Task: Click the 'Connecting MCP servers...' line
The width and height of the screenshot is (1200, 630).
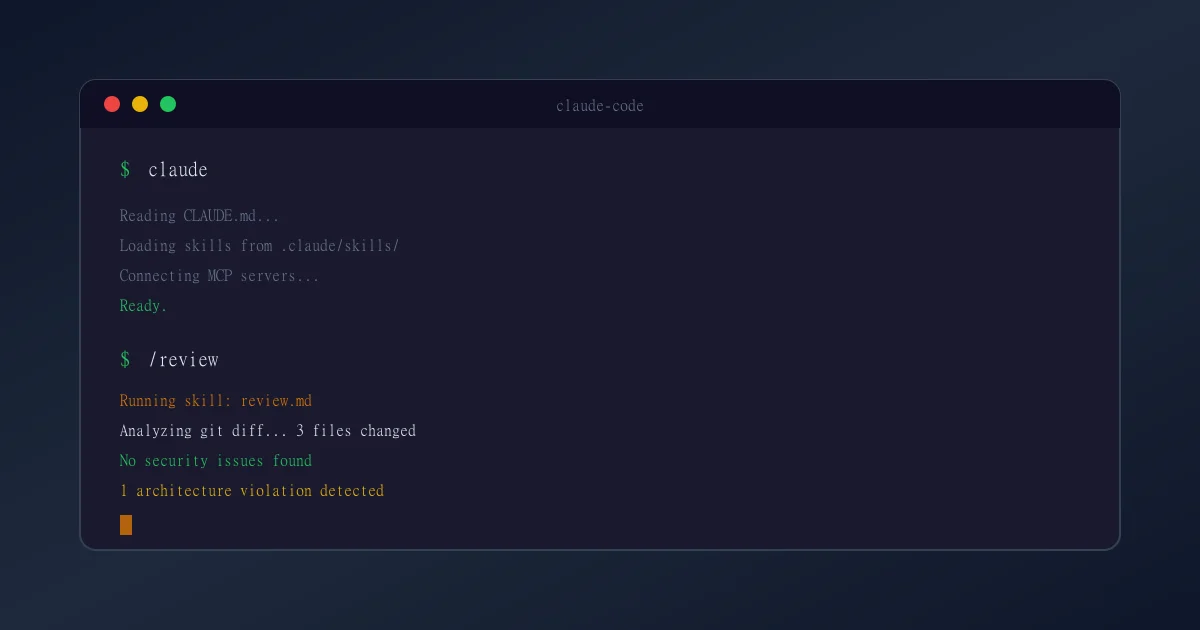Action: pyautogui.click(x=218, y=275)
